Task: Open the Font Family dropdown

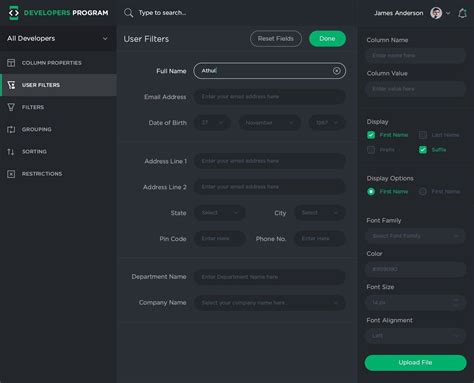Action: 416,236
